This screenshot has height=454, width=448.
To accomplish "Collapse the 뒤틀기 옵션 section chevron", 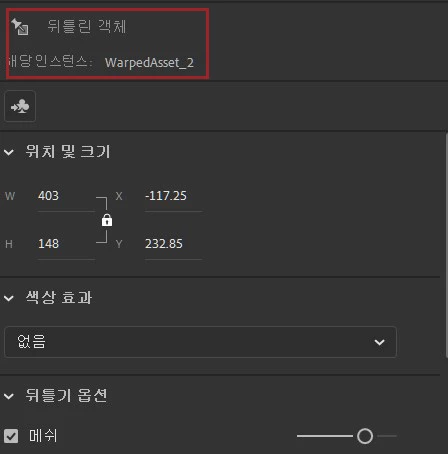I will (9, 396).
